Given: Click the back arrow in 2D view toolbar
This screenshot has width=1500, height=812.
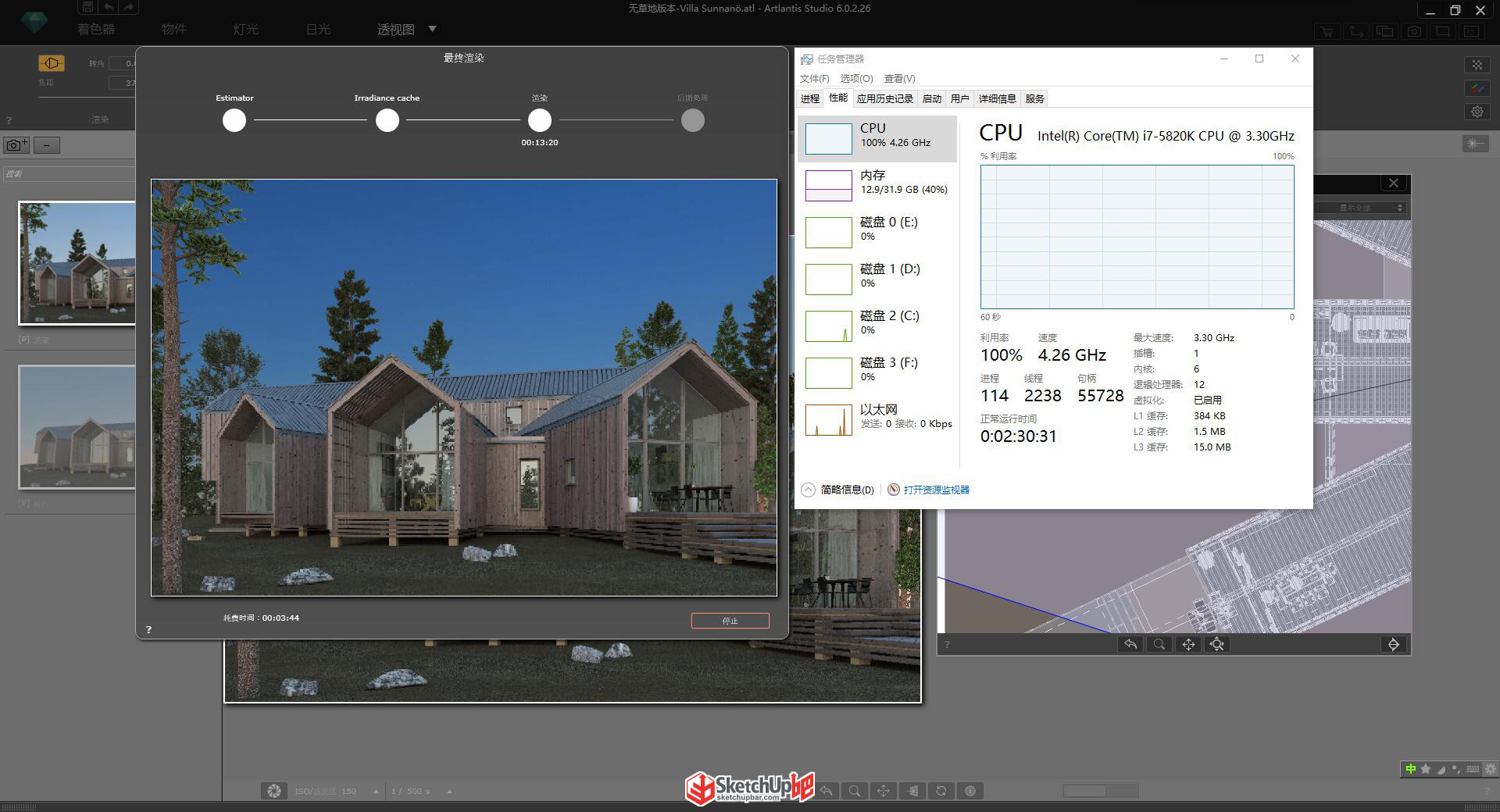Looking at the screenshot, I should tap(1130, 644).
